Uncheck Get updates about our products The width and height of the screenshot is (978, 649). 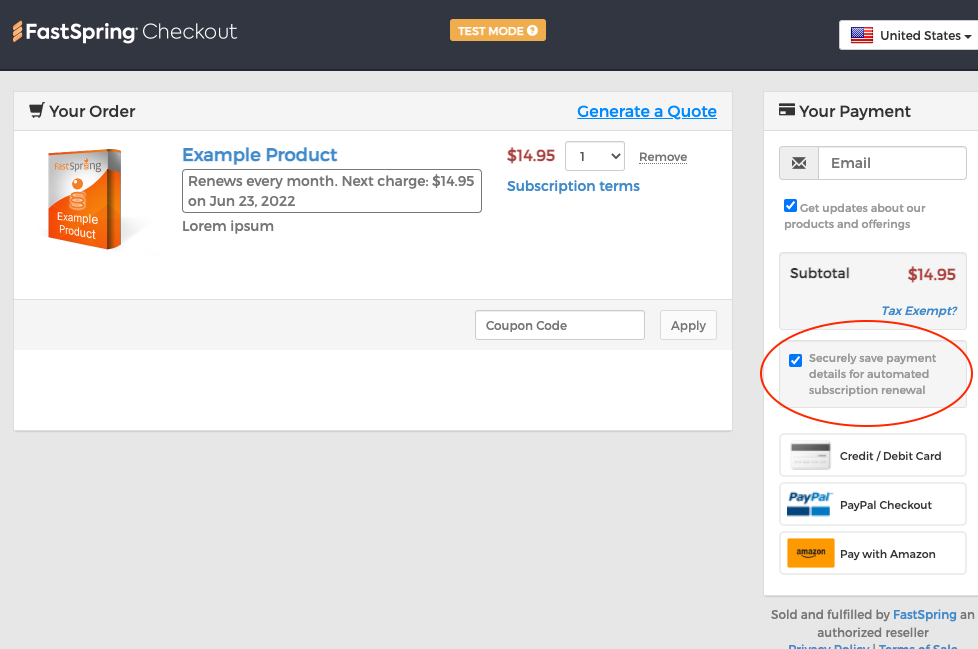coord(790,206)
